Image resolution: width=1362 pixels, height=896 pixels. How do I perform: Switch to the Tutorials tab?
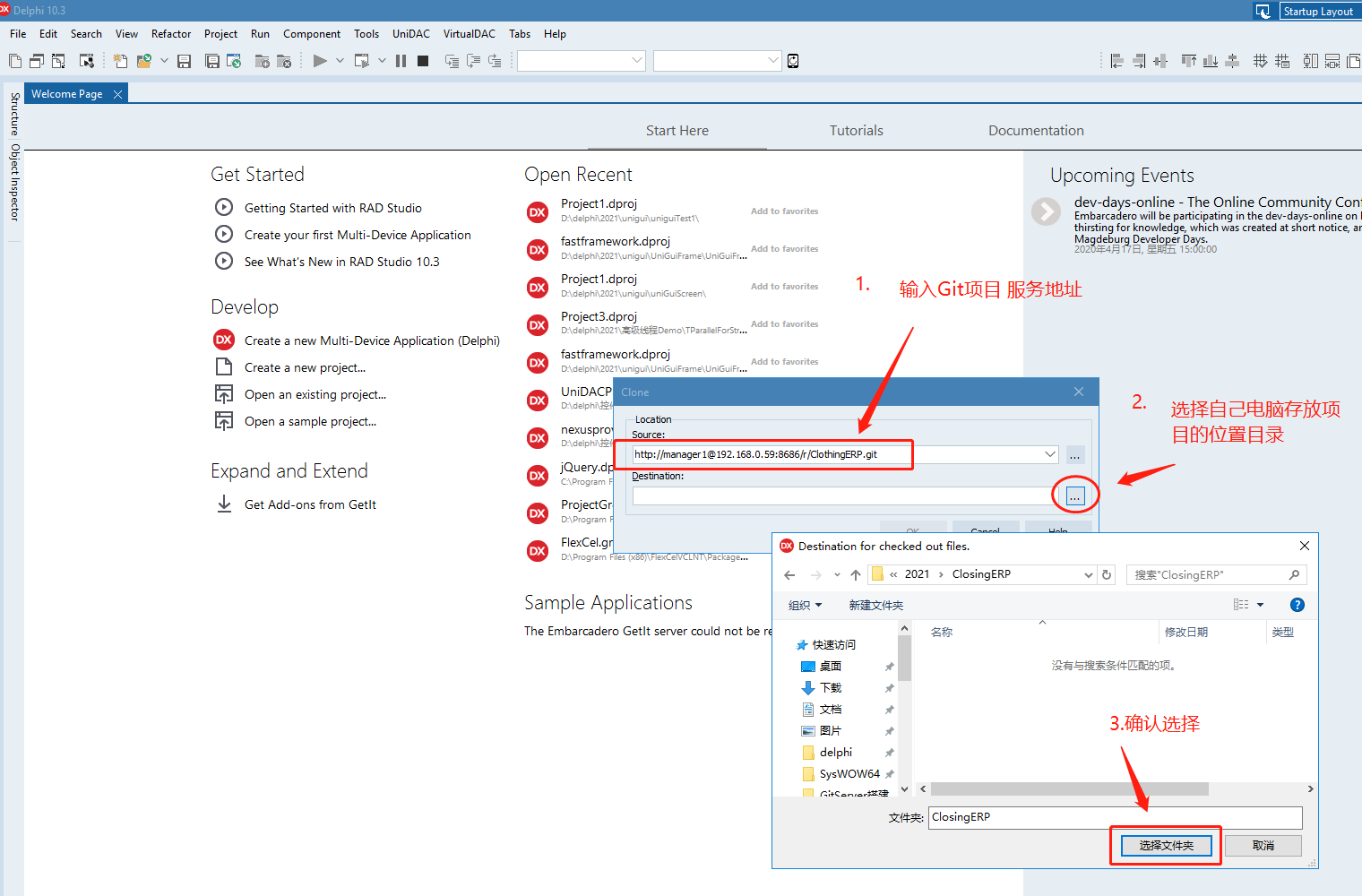857,131
